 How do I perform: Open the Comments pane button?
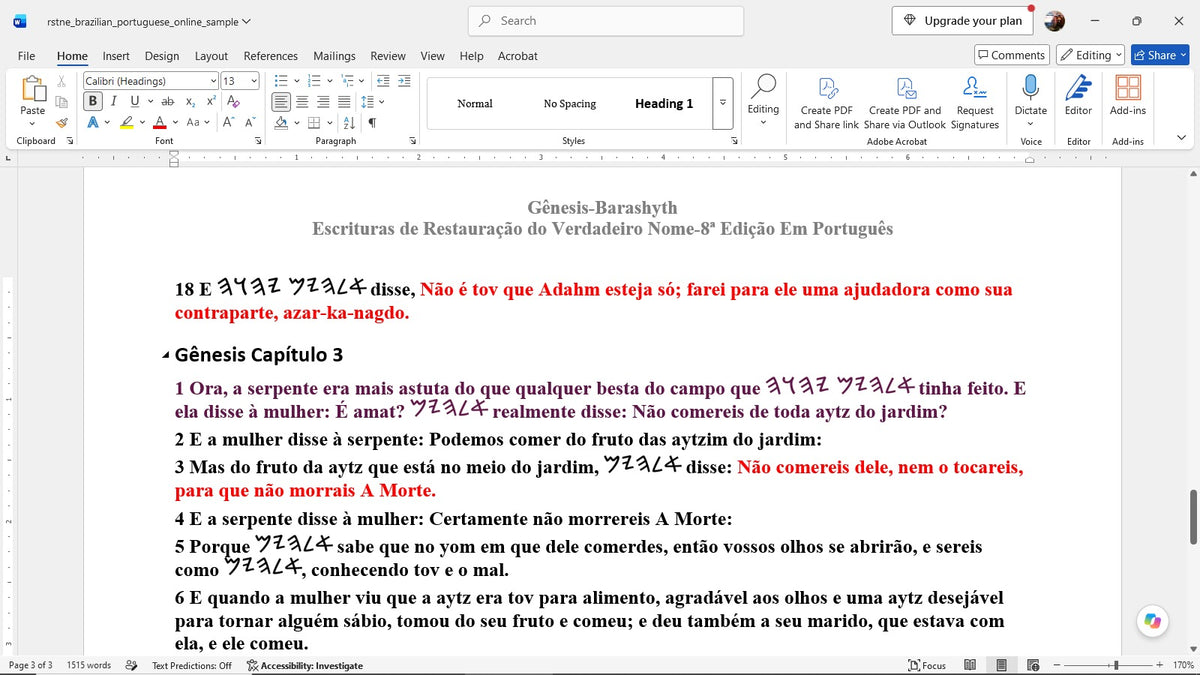1012,55
